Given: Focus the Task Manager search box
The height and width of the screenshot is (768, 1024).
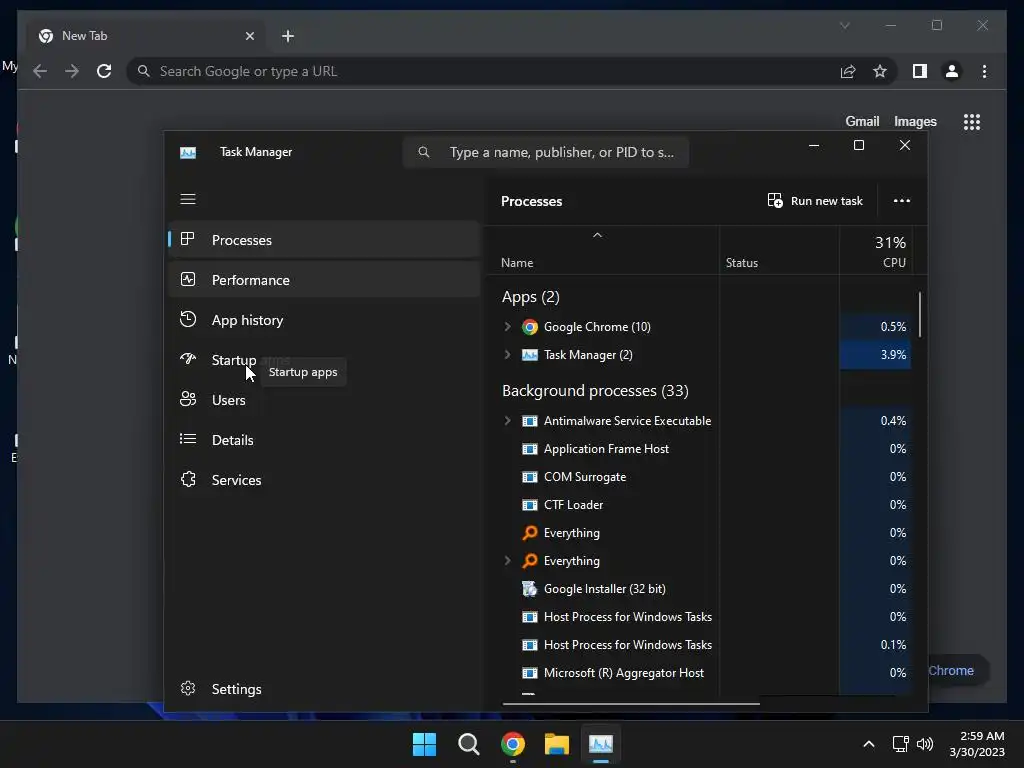Looking at the screenshot, I should click(546, 152).
